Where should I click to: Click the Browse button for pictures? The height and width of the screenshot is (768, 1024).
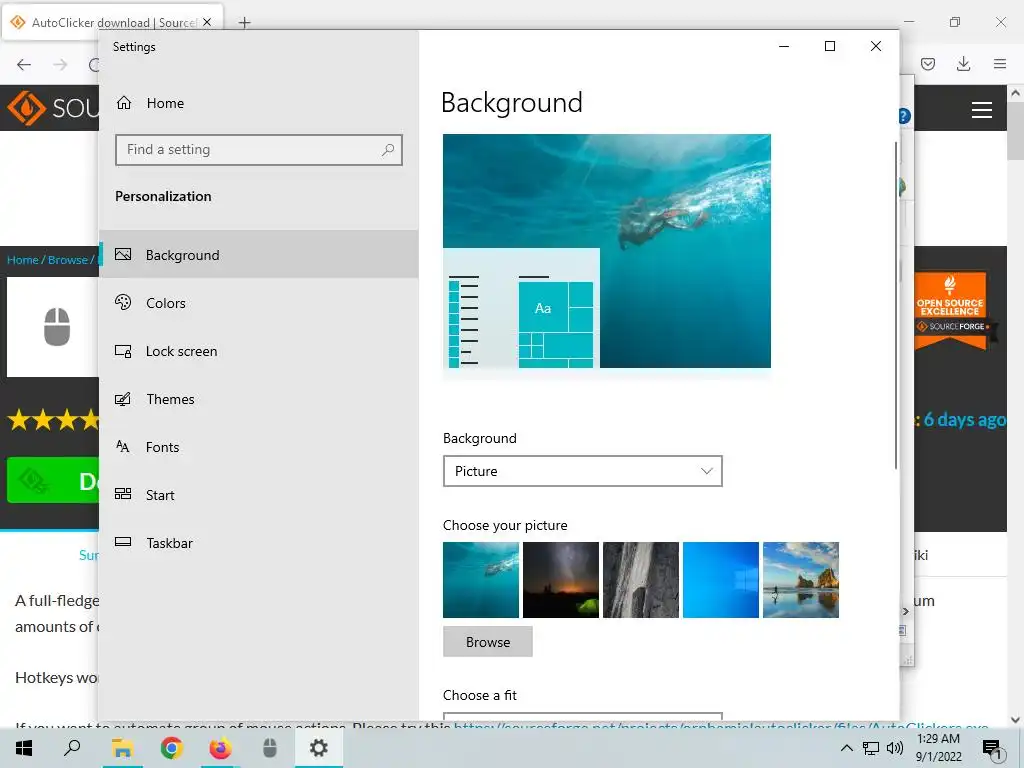[x=488, y=642]
